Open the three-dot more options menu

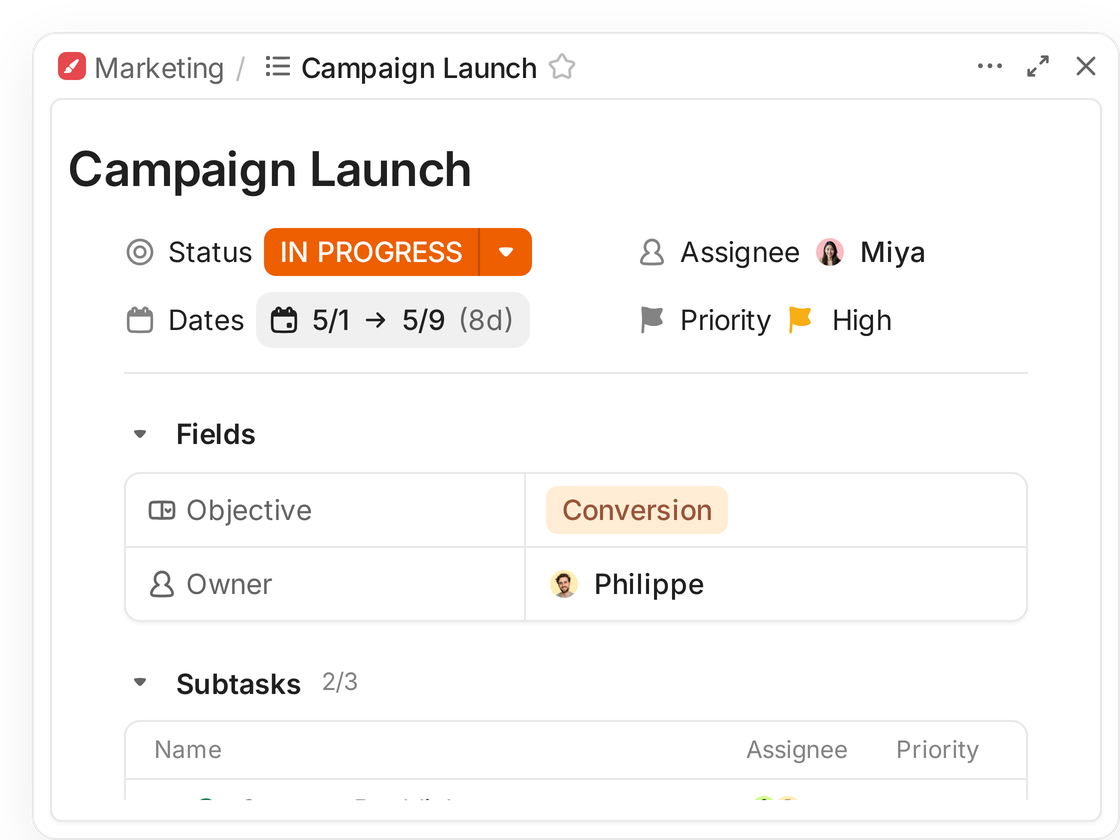(990, 66)
